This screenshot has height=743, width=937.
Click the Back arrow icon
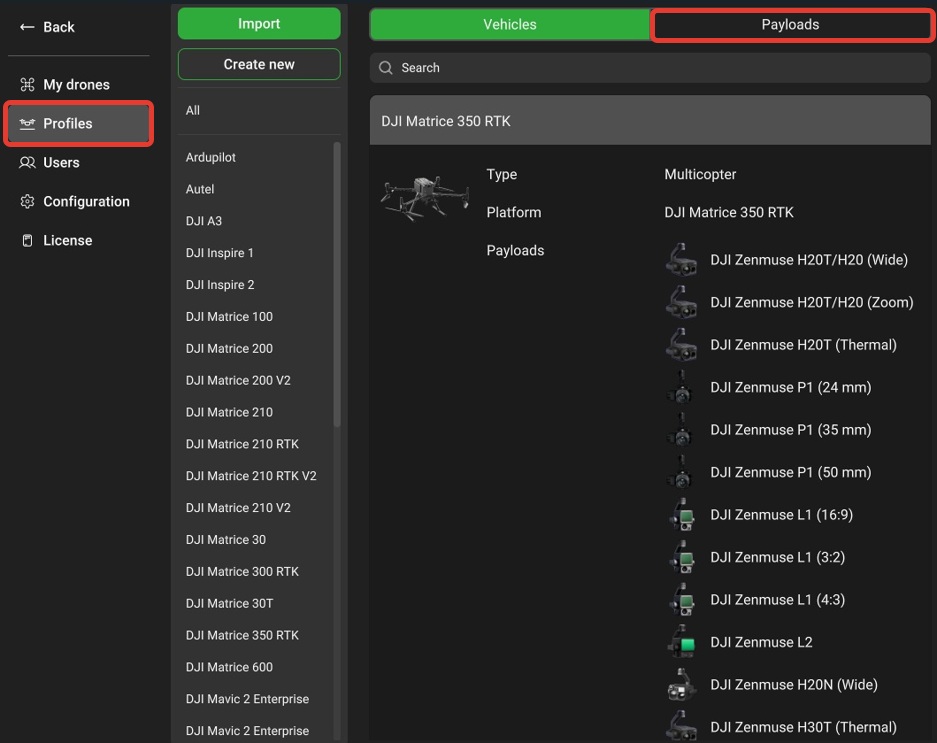click(27, 27)
